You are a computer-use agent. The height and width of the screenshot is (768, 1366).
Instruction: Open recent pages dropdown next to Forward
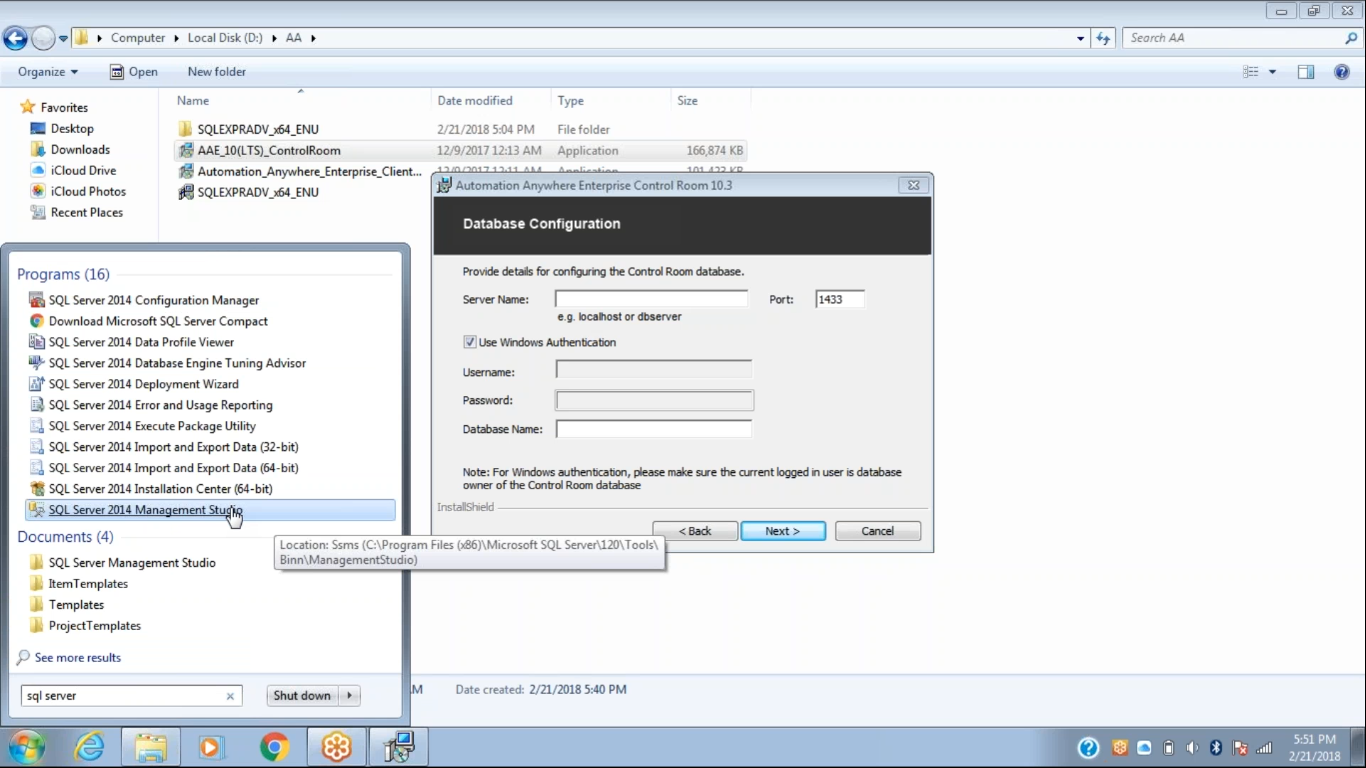click(x=64, y=39)
